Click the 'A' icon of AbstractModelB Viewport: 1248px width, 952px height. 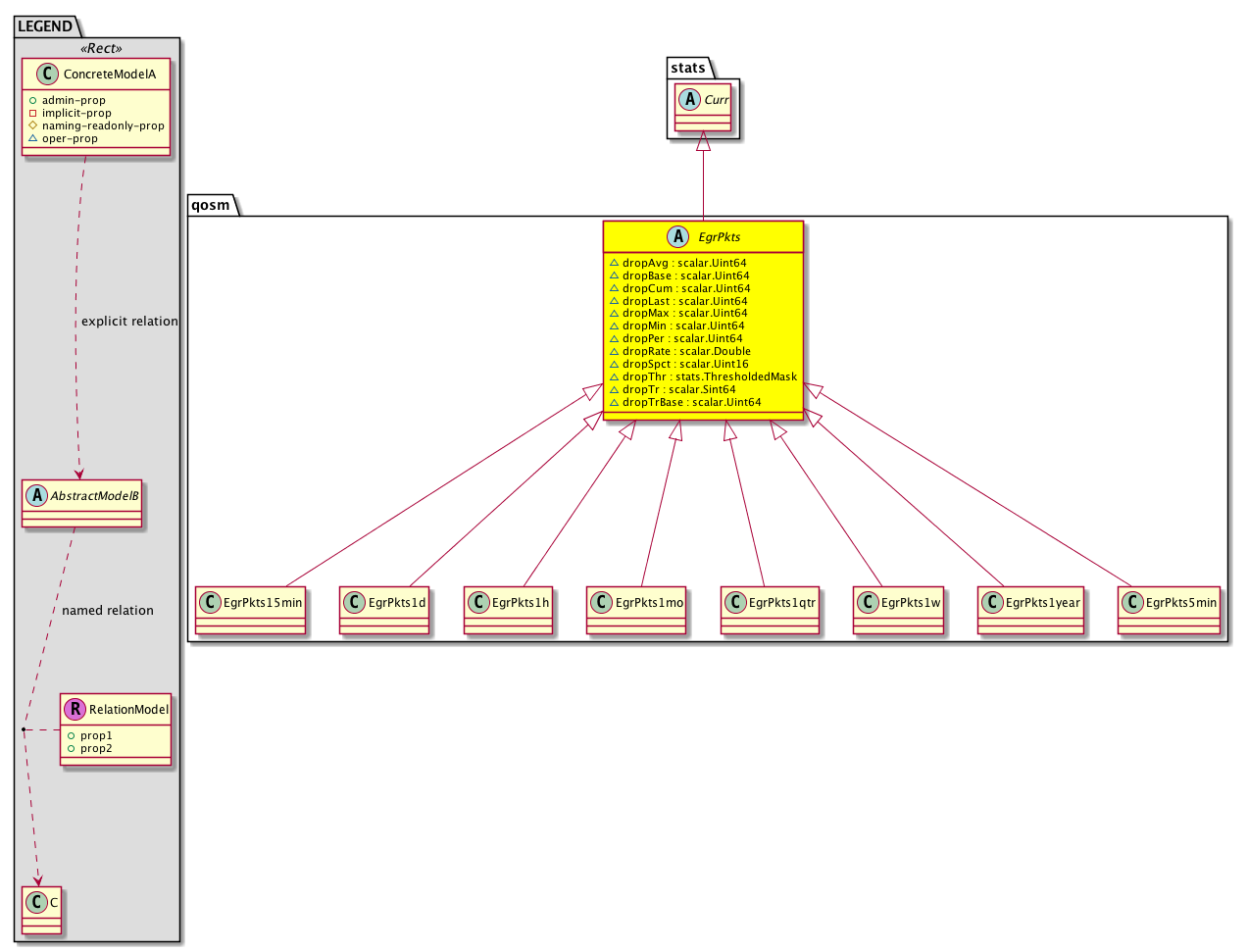tap(37, 495)
